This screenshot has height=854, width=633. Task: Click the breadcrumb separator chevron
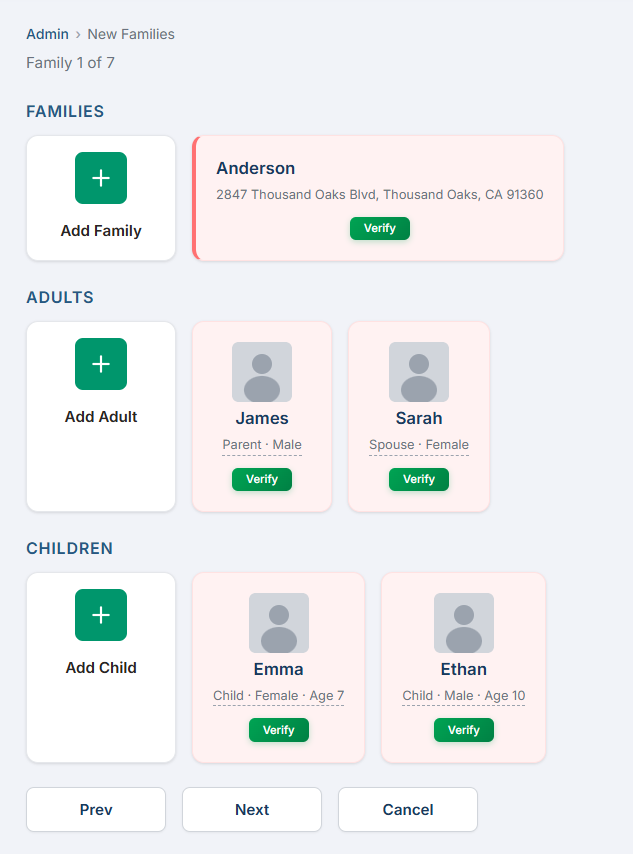pos(78,34)
